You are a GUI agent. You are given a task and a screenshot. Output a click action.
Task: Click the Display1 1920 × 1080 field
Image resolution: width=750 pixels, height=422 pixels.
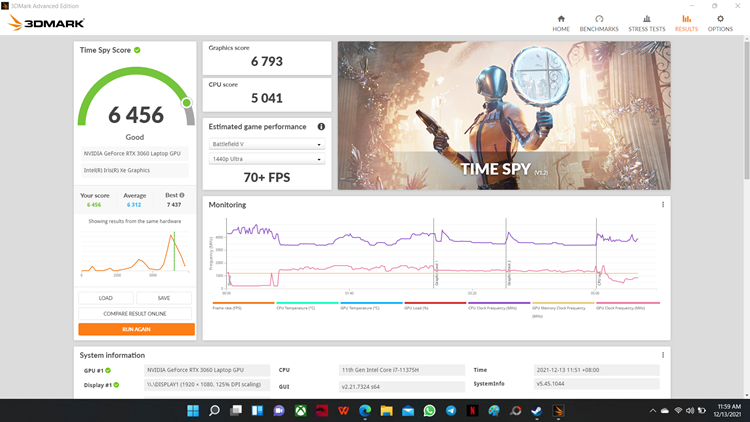click(x=207, y=384)
